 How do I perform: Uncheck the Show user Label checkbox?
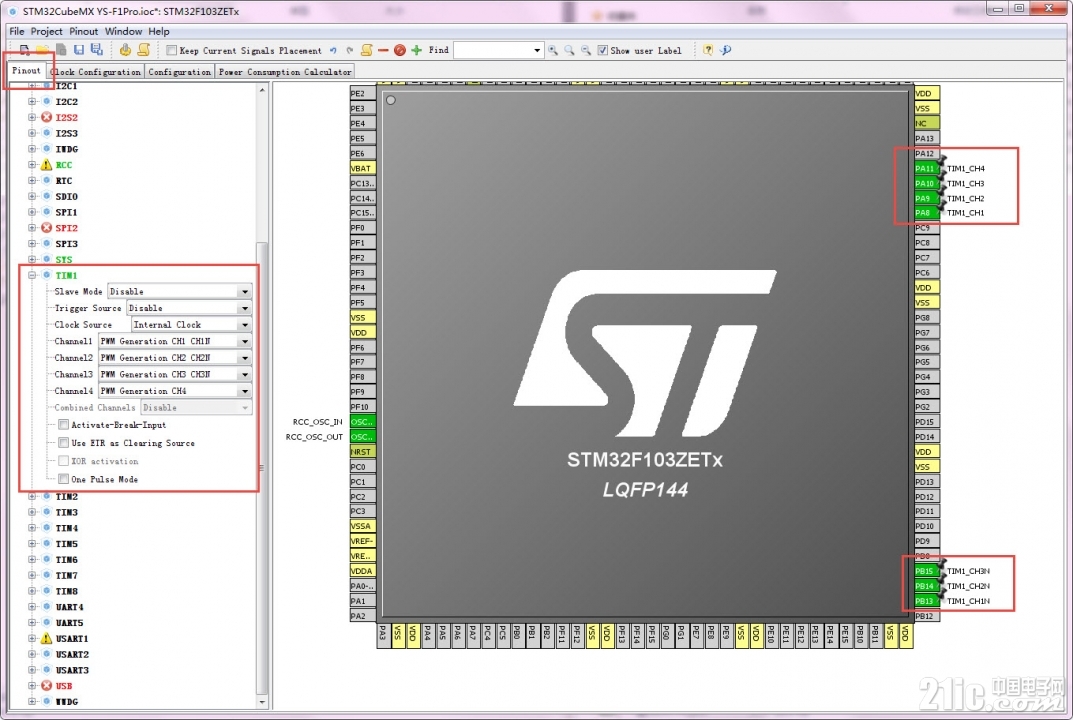602,50
